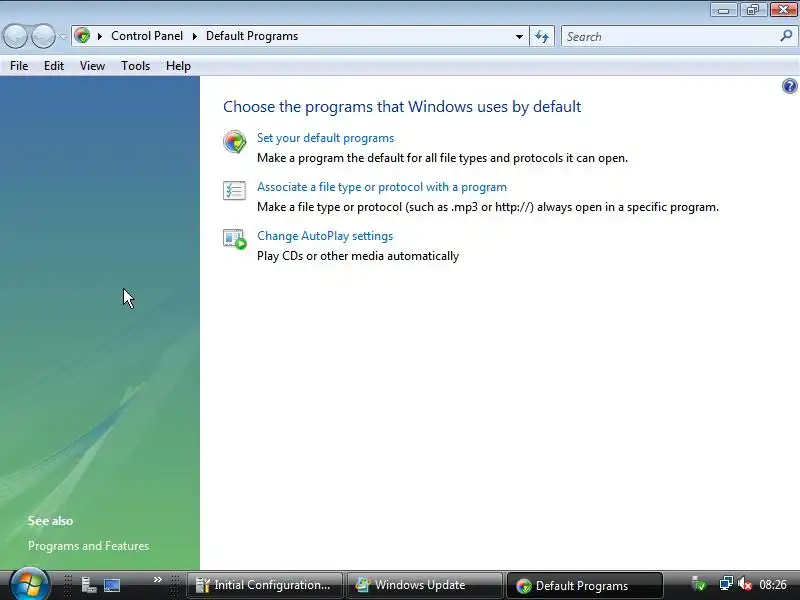Click the Show Desktop quick launch icon
Viewport: 800px width, 600px height.
(x=112, y=585)
